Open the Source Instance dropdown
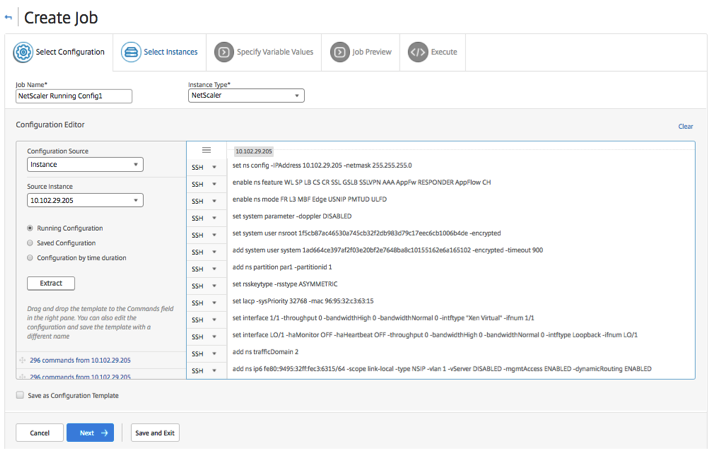The height and width of the screenshot is (449, 712). click(85, 200)
